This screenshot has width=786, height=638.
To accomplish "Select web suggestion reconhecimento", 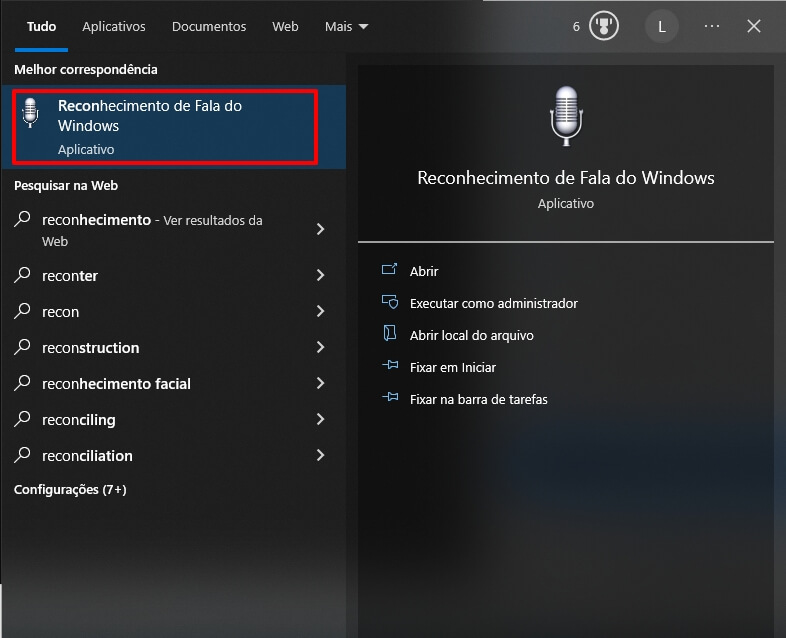I will (173, 230).
